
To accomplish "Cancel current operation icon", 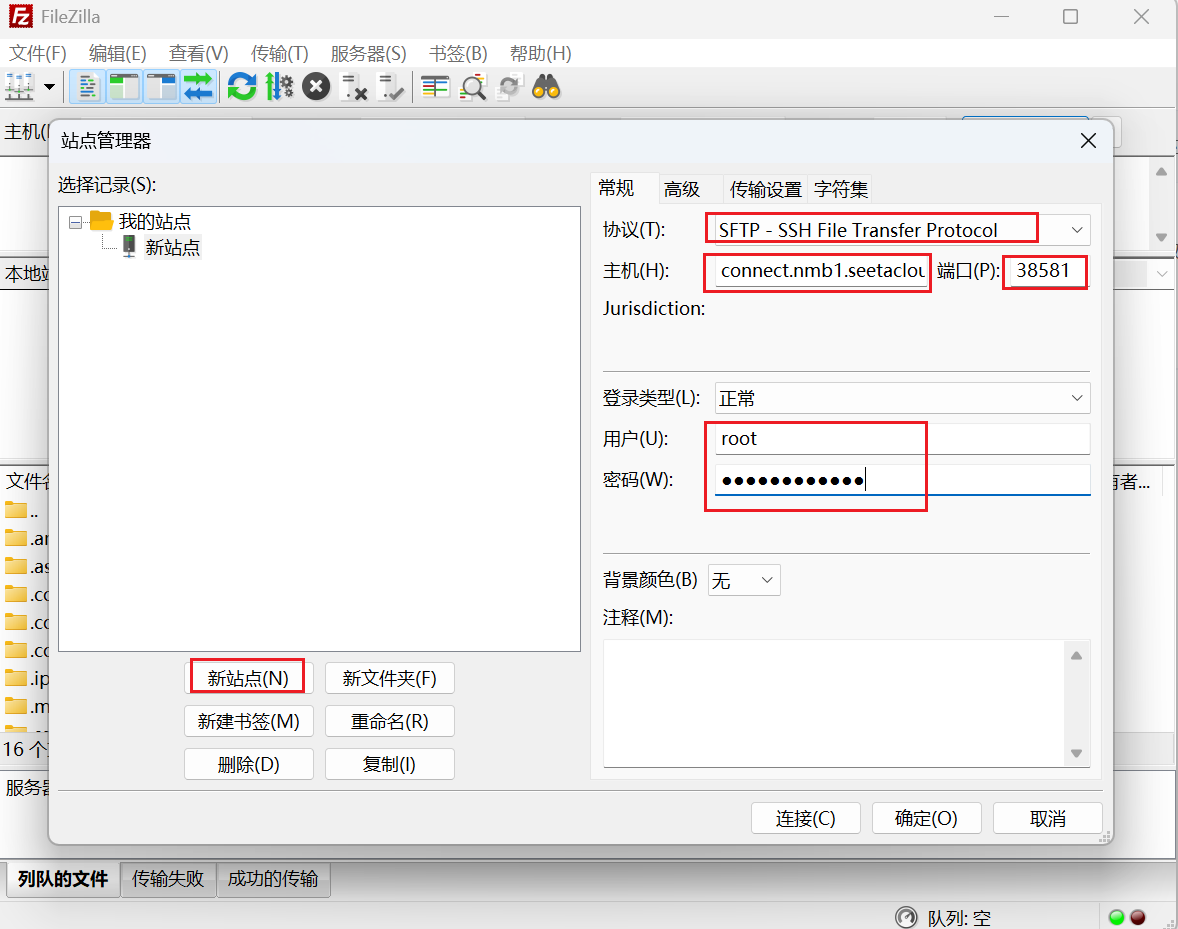I will pyautogui.click(x=316, y=87).
